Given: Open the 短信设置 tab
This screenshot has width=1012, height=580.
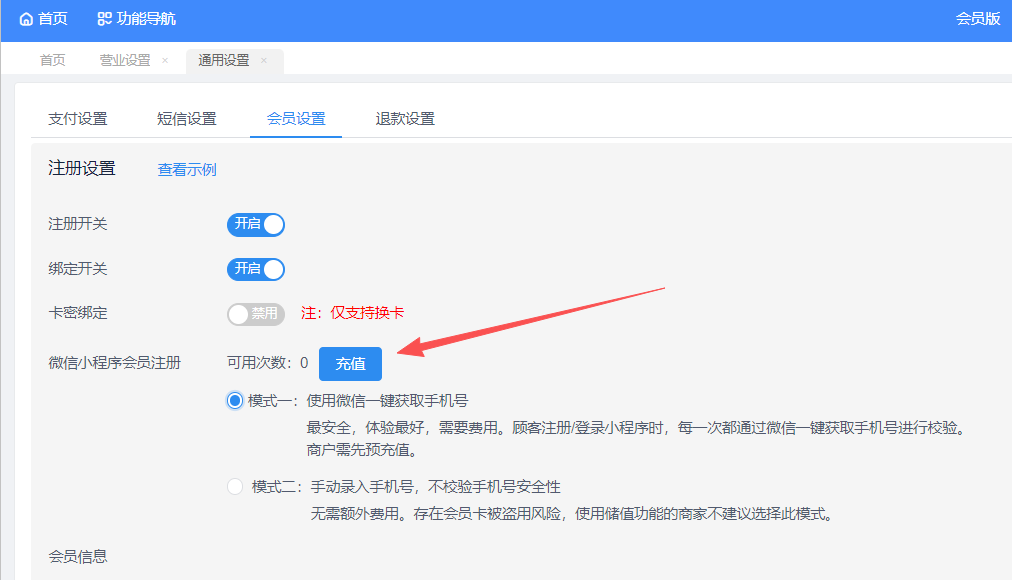Looking at the screenshot, I should pos(186,119).
